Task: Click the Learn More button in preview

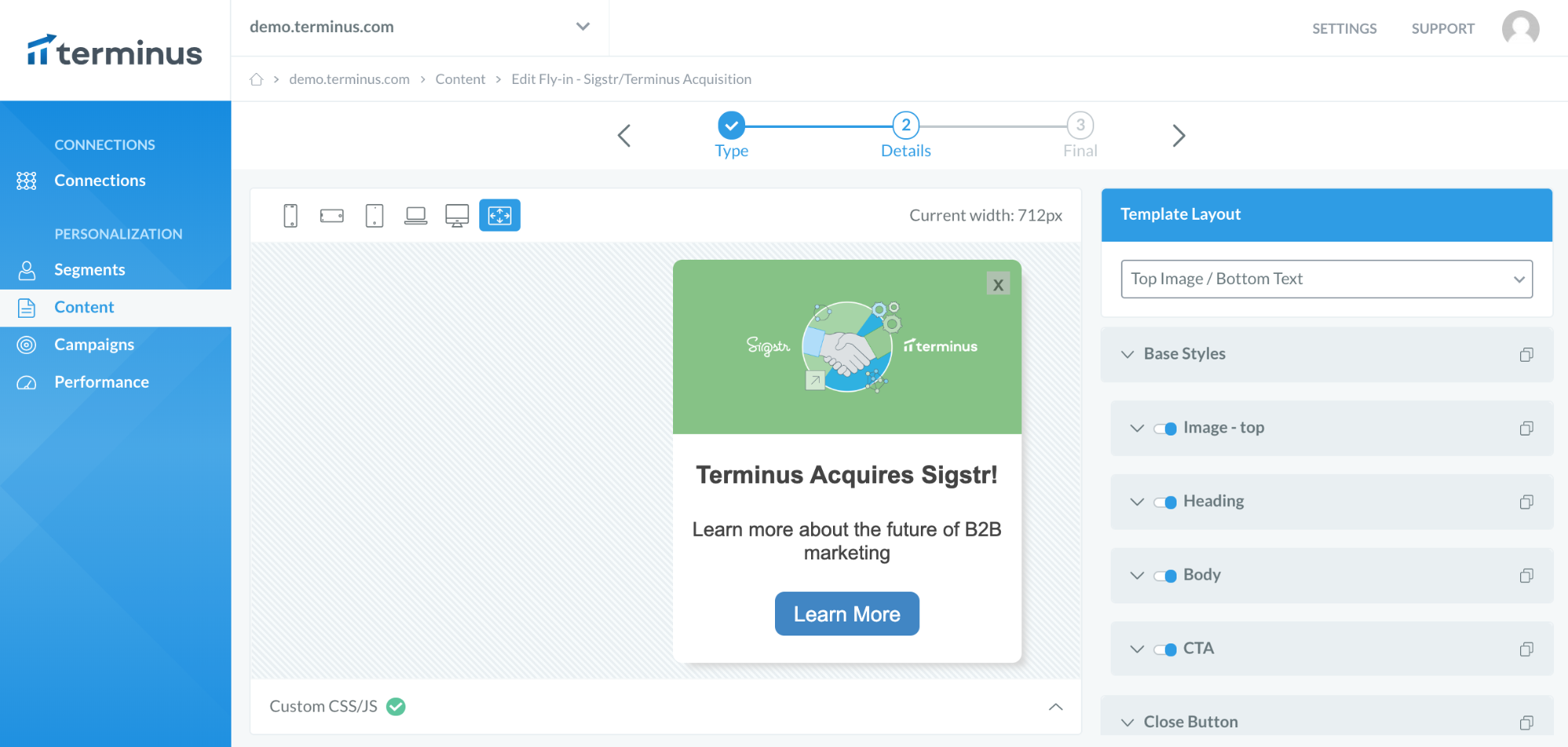Action: tap(847, 614)
